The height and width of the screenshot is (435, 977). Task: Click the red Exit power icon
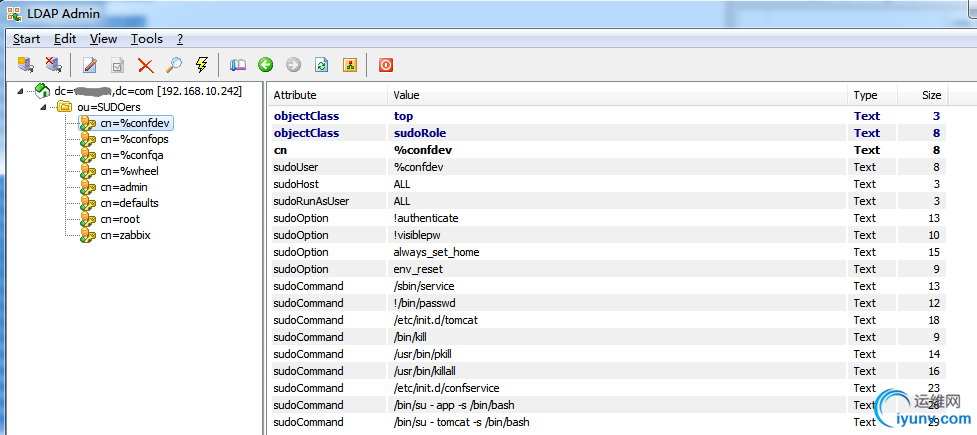tap(386, 65)
